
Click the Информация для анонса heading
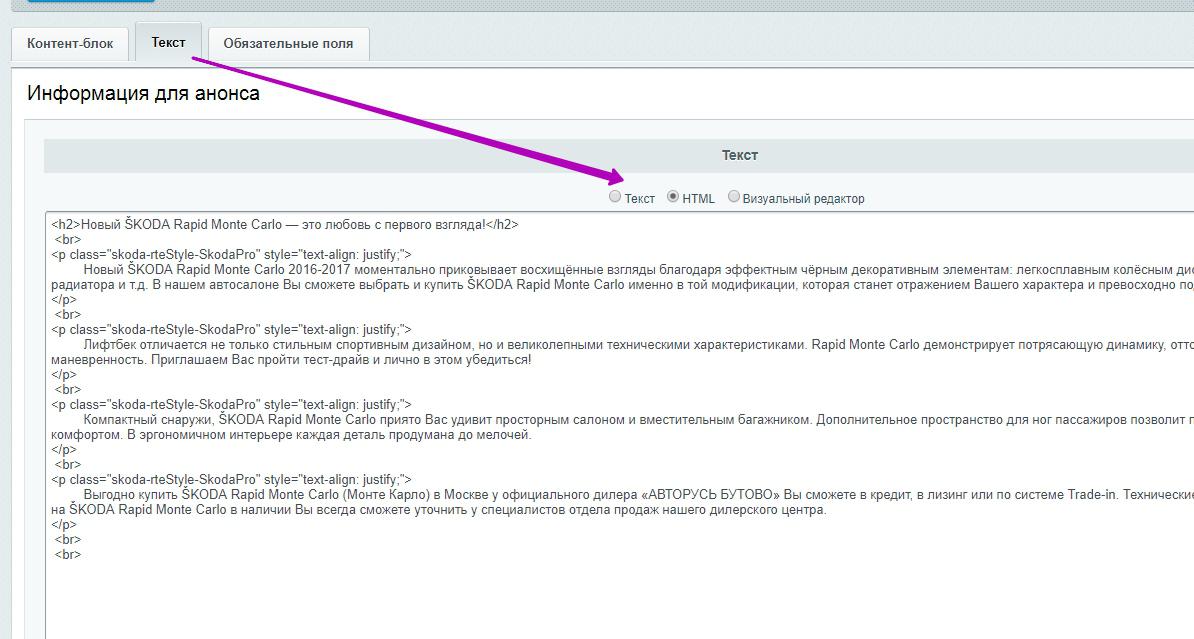click(143, 94)
